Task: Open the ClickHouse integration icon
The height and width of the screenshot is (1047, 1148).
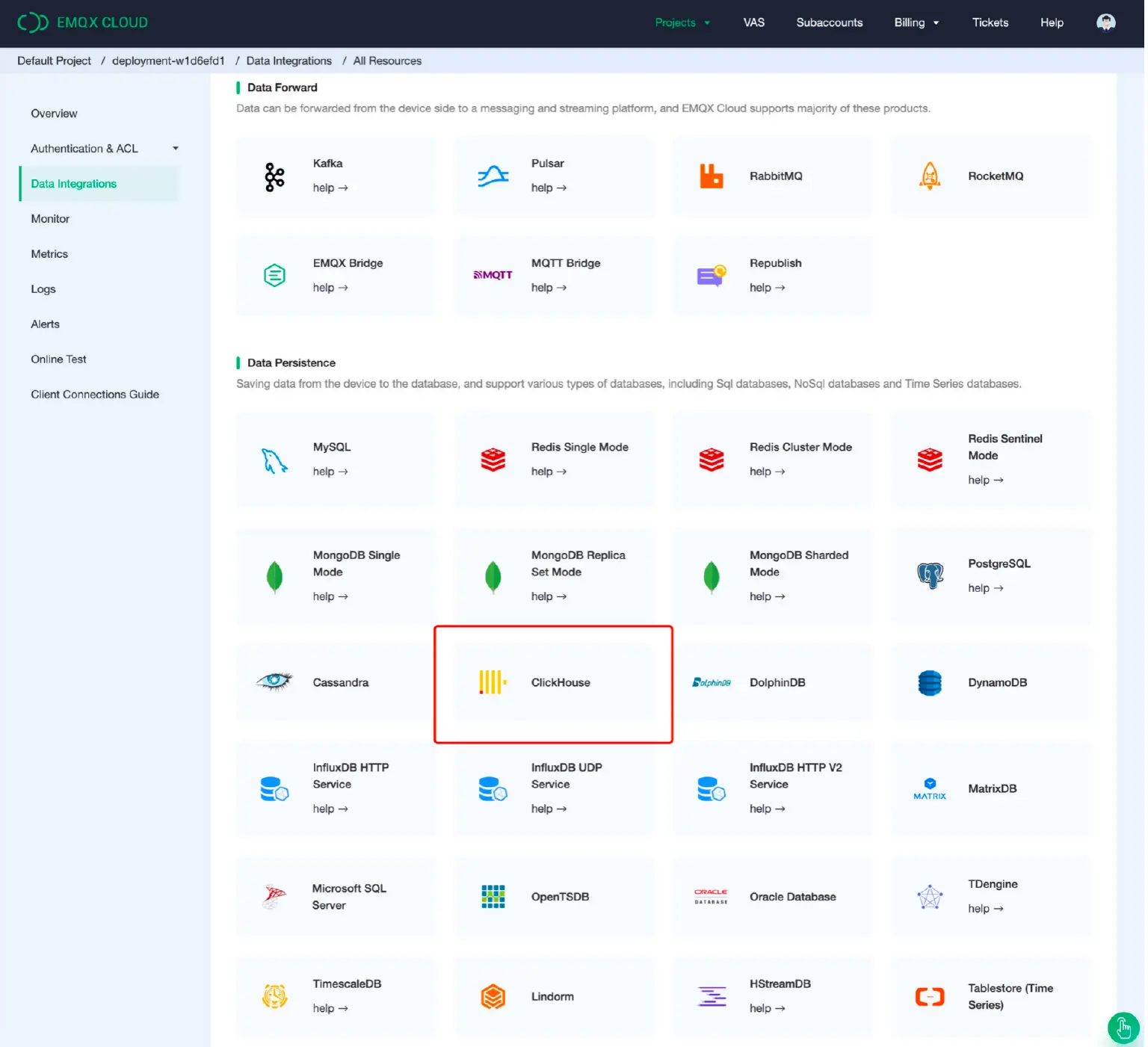Action: (492, 682)
